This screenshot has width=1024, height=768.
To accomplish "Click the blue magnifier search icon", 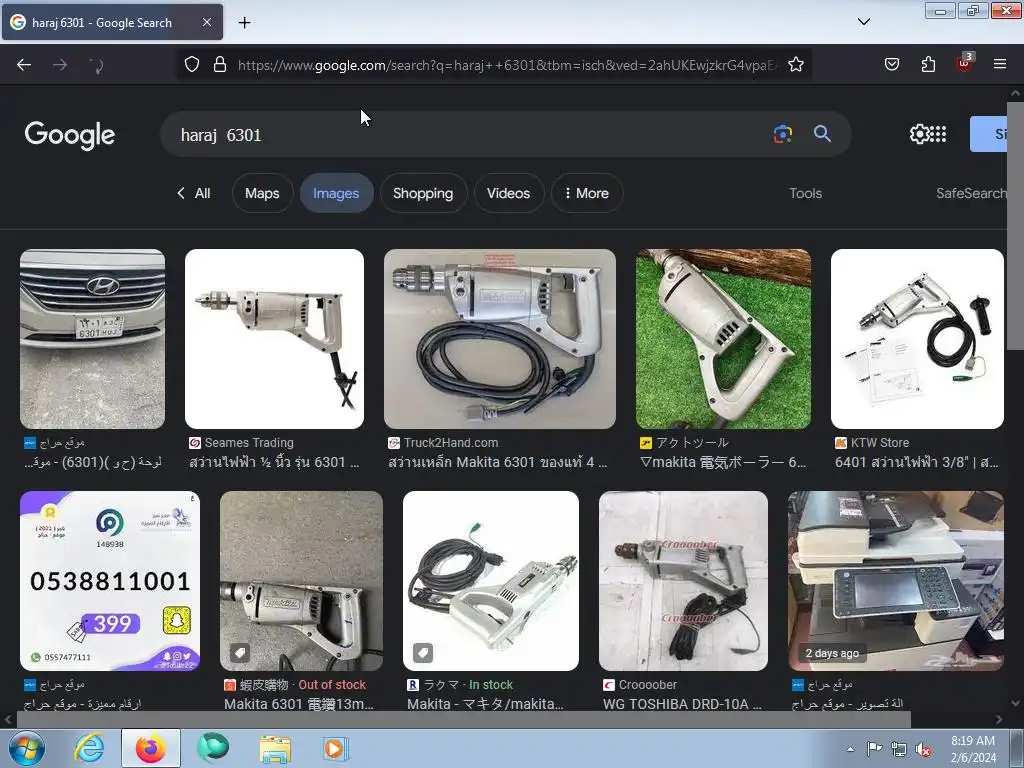I will click(x=822, y=134).
